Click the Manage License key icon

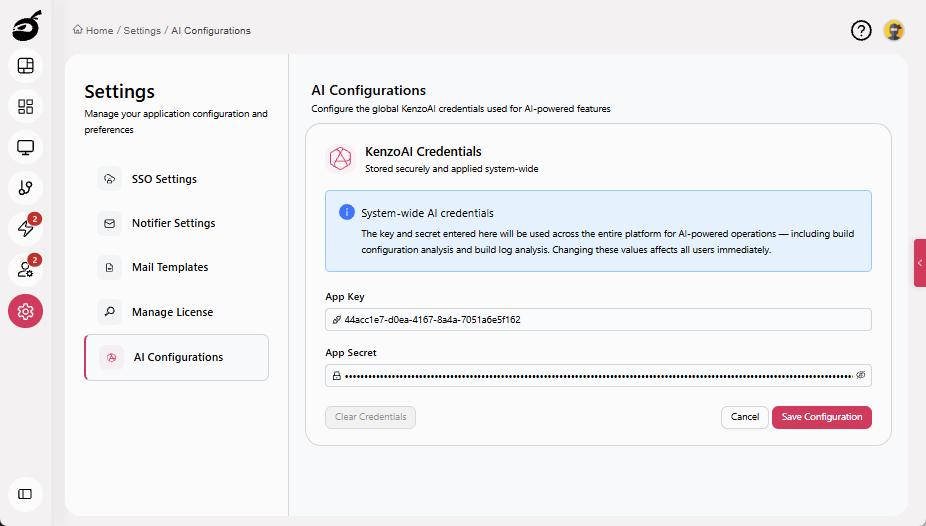(x=109, y=312)
